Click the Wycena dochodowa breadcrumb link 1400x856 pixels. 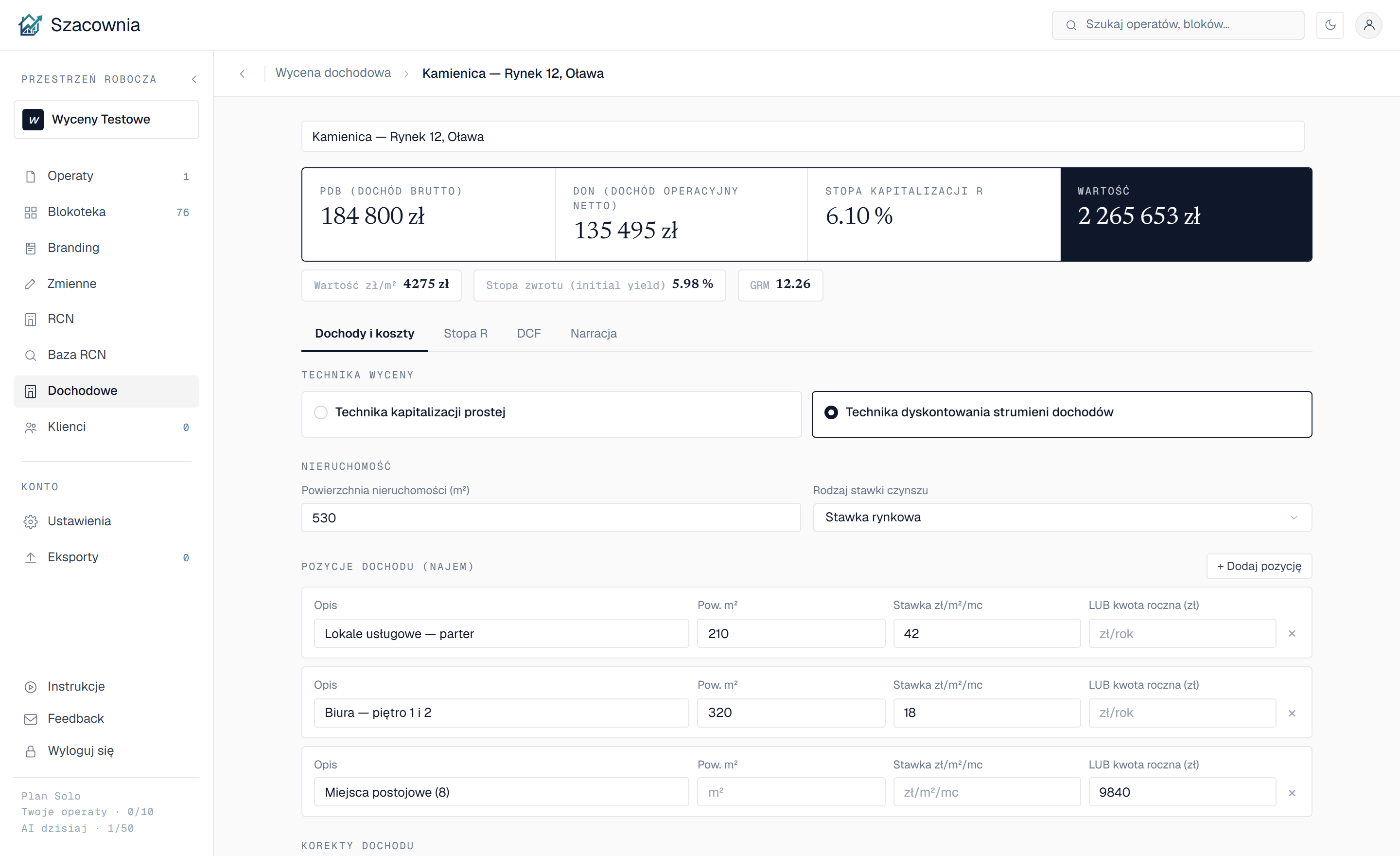(x=333, y=73)
